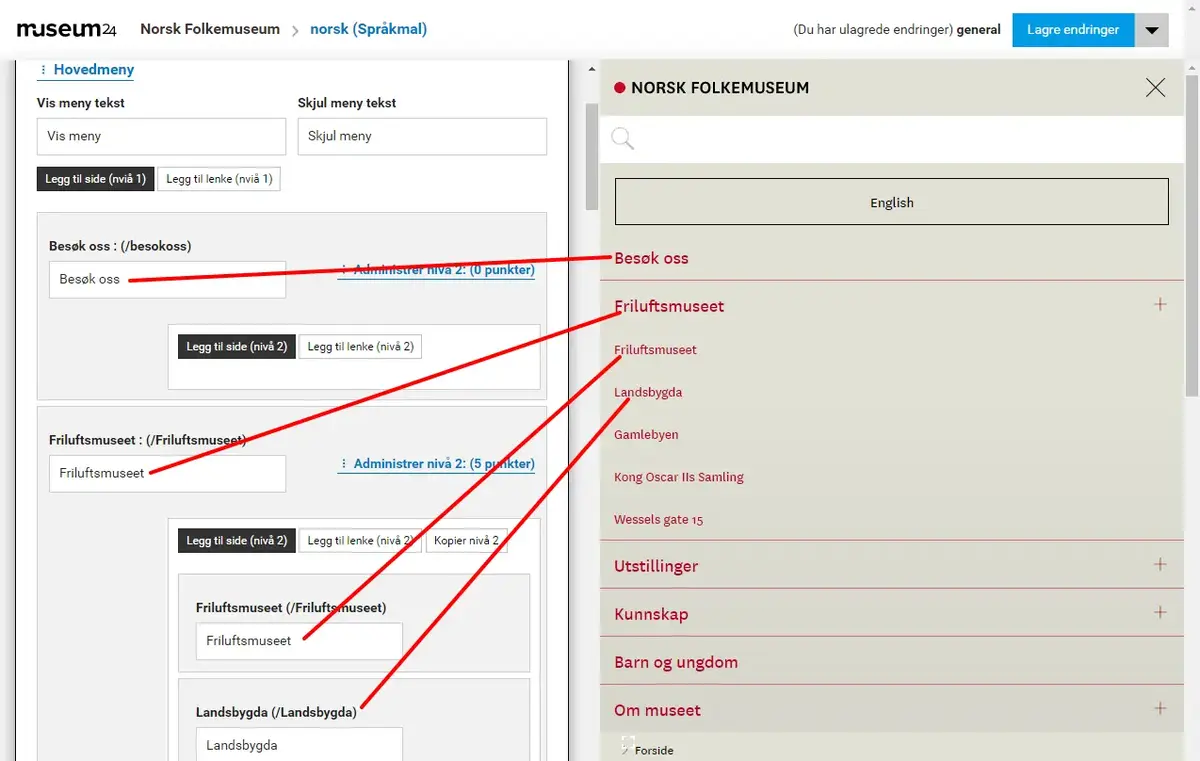The height and width of the screenshot is (761, 1200).
Task: Click the museum24 logo
Action: pos(67,29)
